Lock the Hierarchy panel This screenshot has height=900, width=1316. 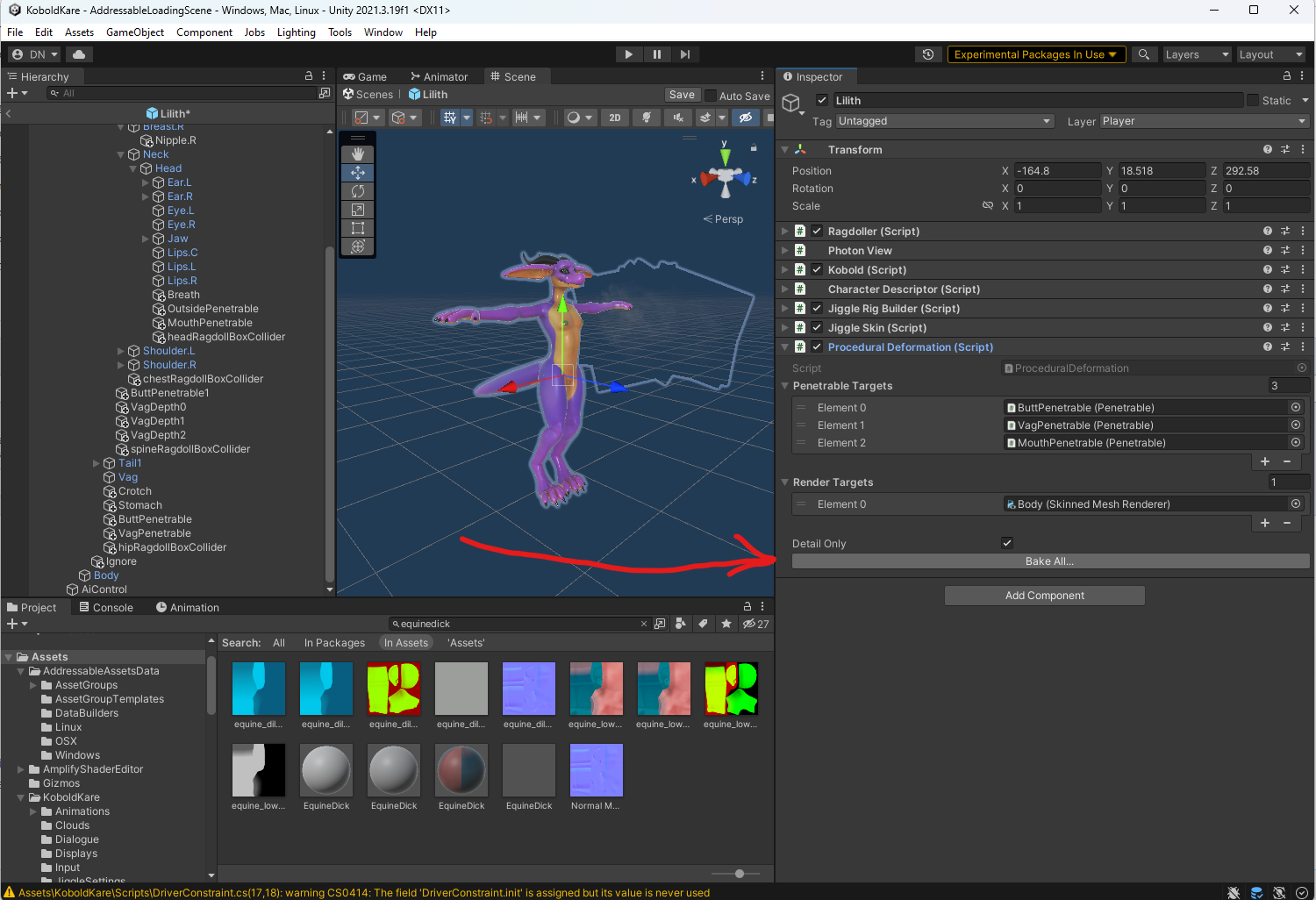(308, 76)
